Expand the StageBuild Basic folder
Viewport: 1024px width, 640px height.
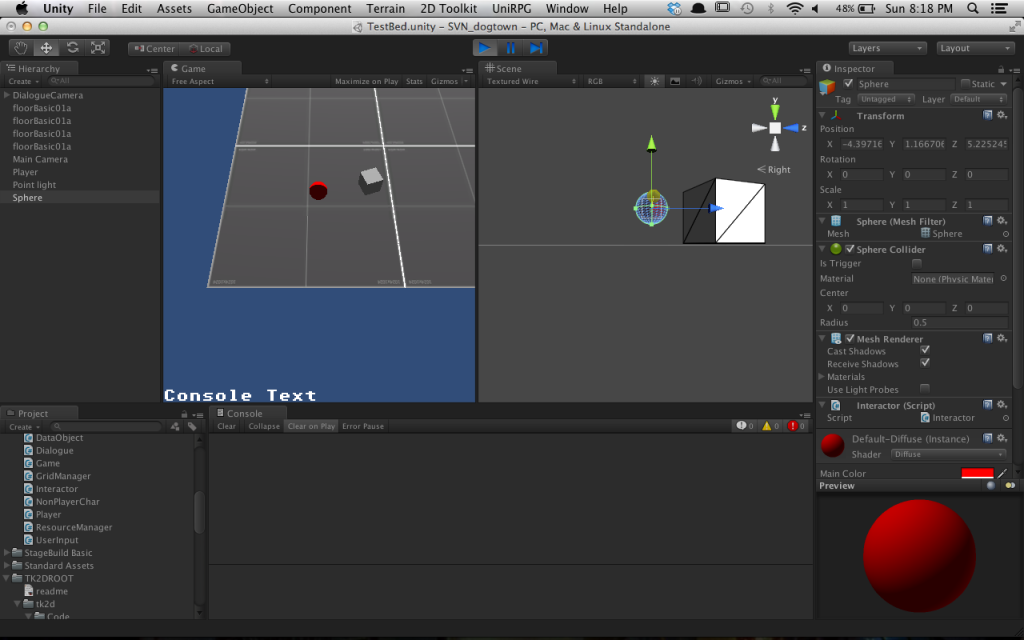coord(7,552)
